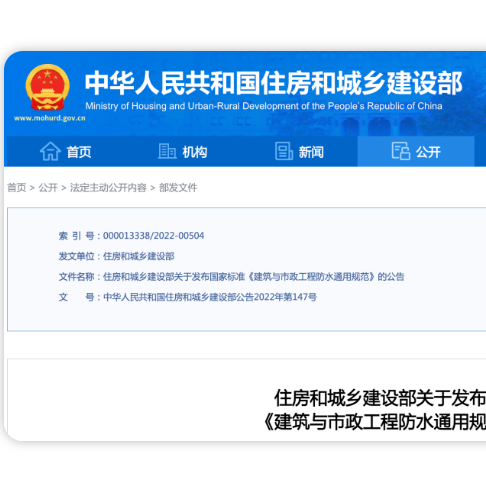This screenshot has width=486, height=486.
Task: Go to 首页 in breadcrumb trail
Action: [x=17, y=188]
